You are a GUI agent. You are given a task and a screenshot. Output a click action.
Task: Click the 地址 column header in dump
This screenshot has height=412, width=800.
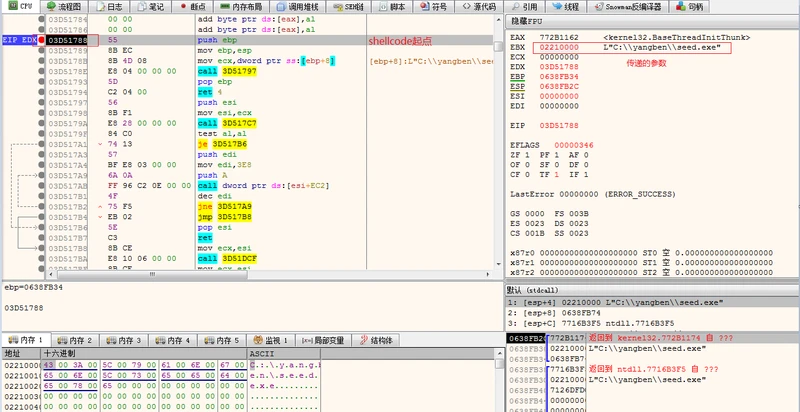(x=21, y=353)
